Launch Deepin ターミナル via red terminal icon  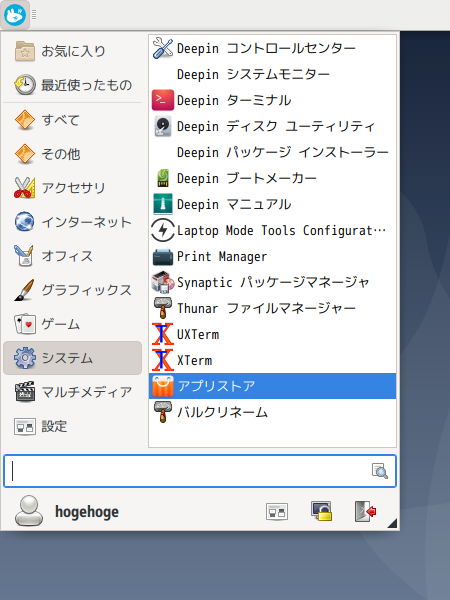click(163, 100)
